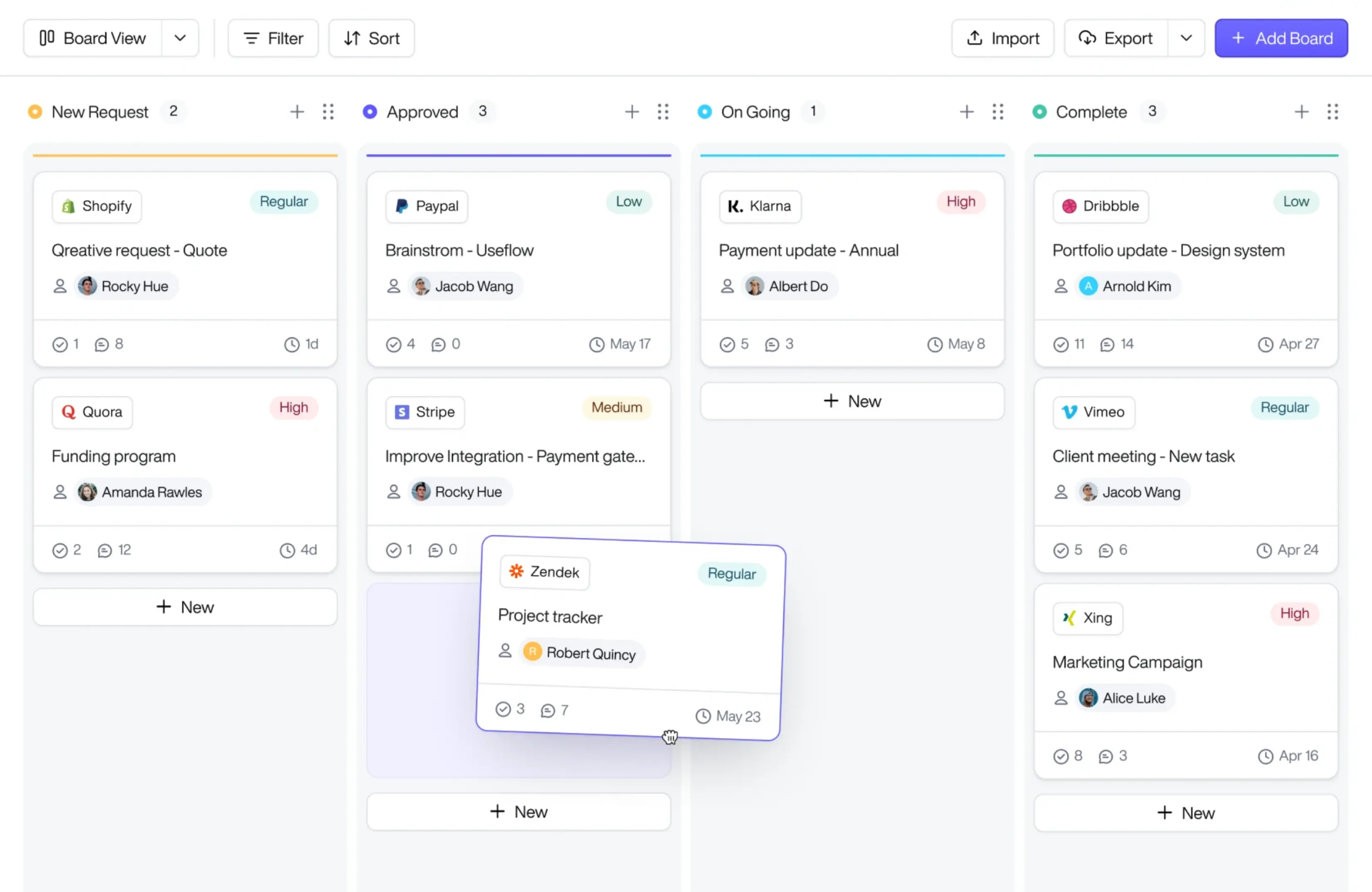Click the Medium priority tag on Stripe card
Image resolution: width=1372 pixels, height=892 pixels.
point(617,407)
